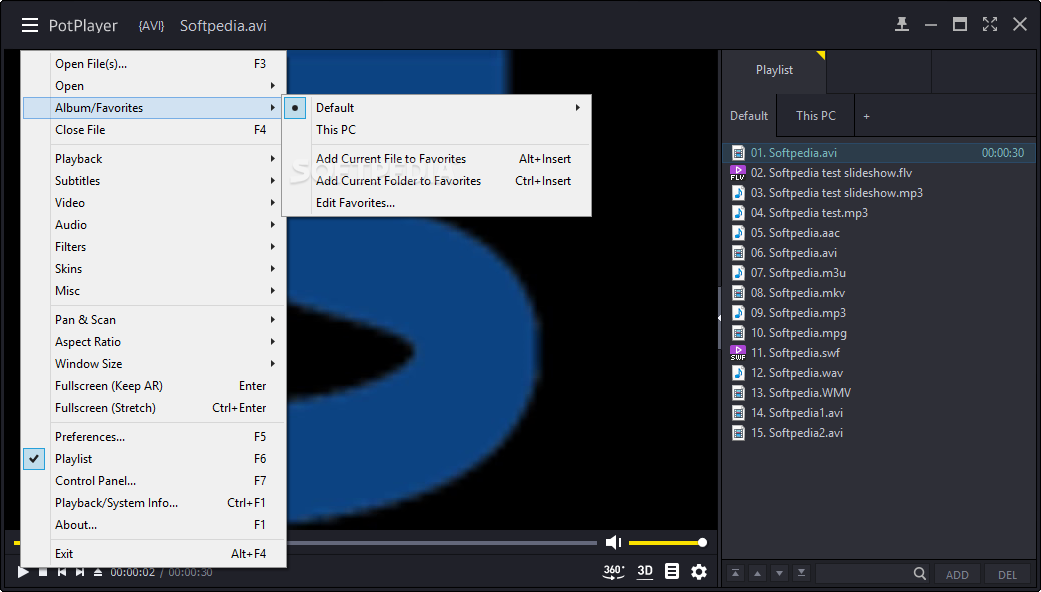
Task: Click the DEL button in the playlist
Action: pyautogui.click(x=1007, y=575)
